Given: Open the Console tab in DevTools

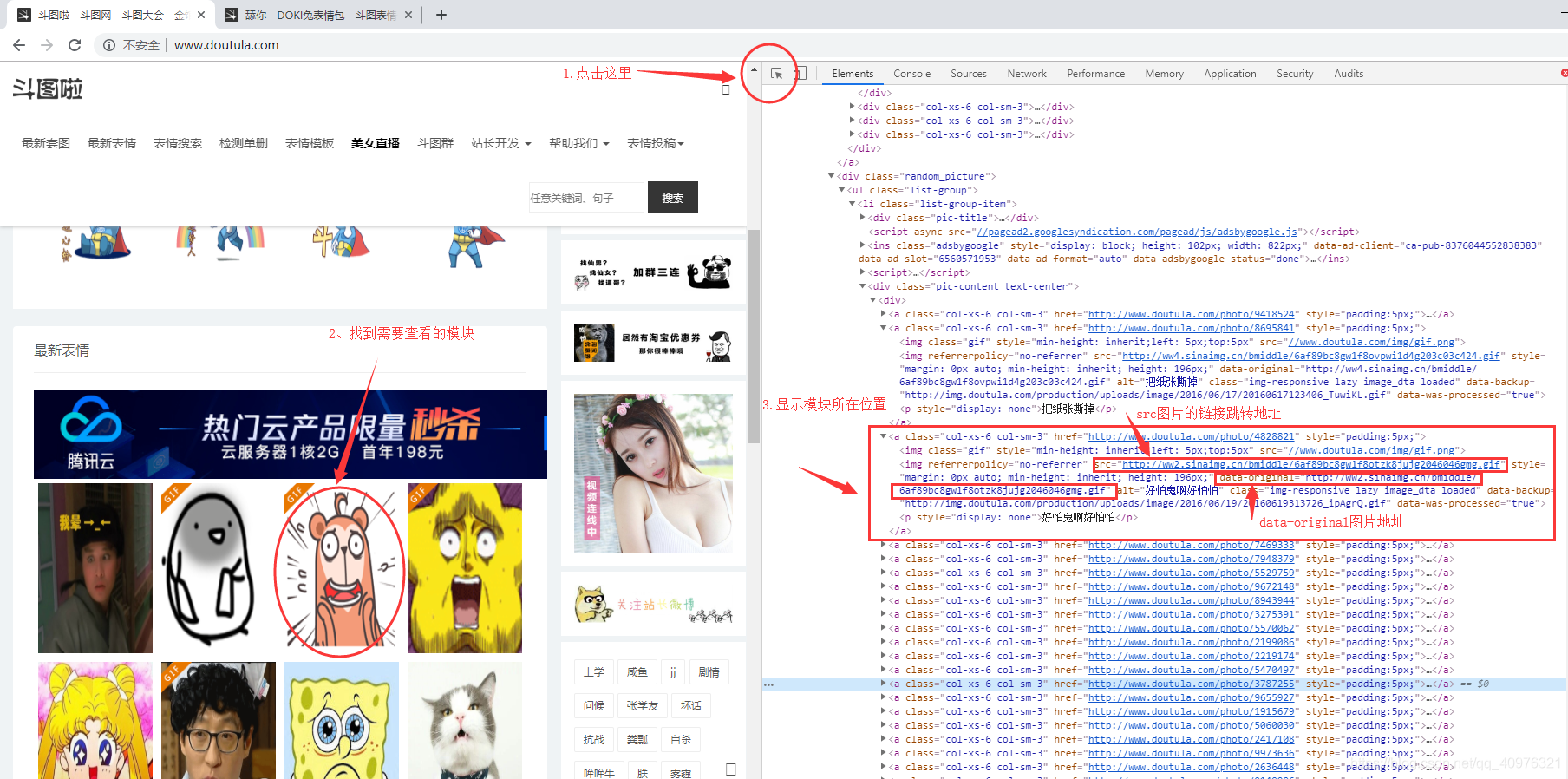Looking at the screenshot, I should [911, 74].
